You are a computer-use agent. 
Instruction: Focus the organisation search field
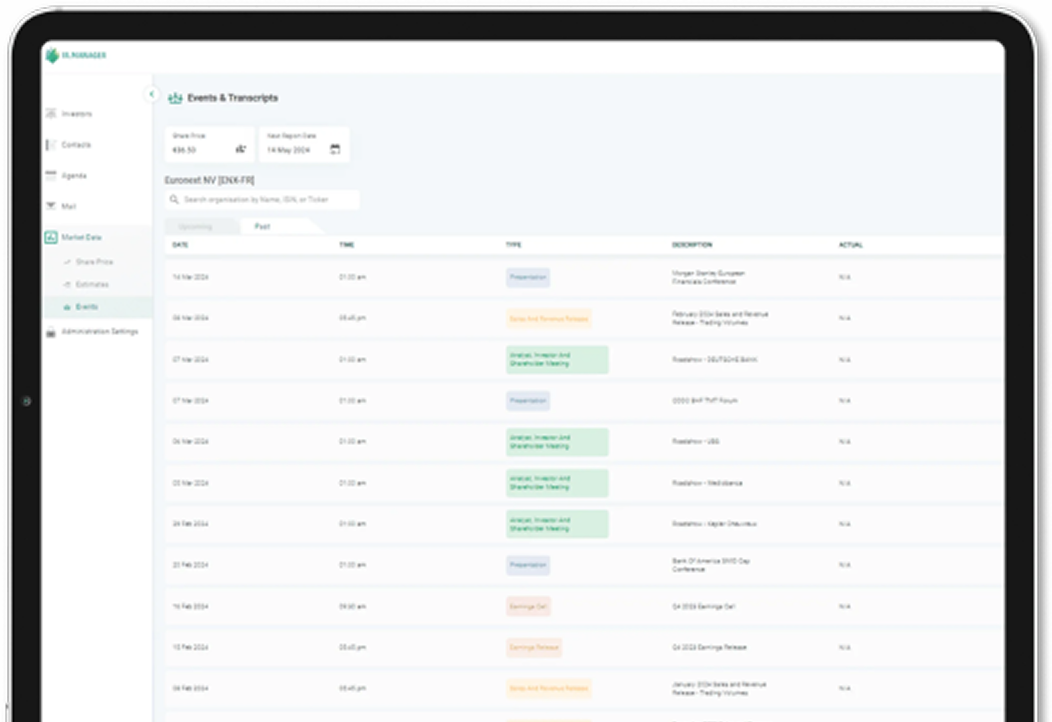click(262, 199)
